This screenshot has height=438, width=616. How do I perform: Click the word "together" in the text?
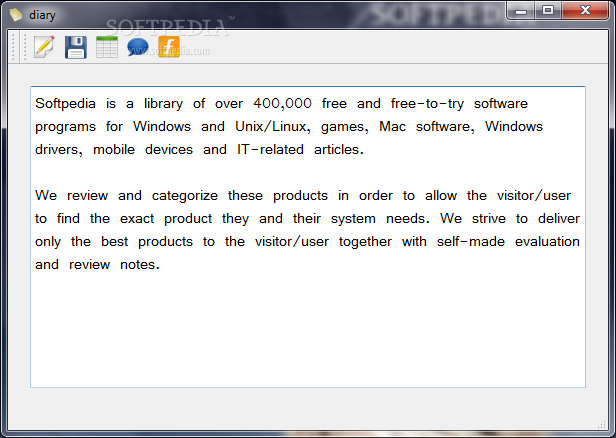tap(365, 242)
